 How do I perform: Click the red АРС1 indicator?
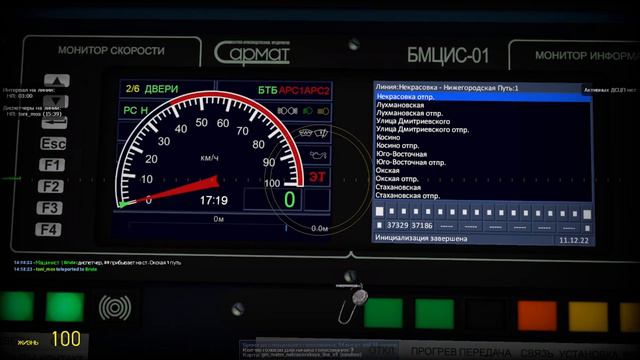tap(291, 91)
